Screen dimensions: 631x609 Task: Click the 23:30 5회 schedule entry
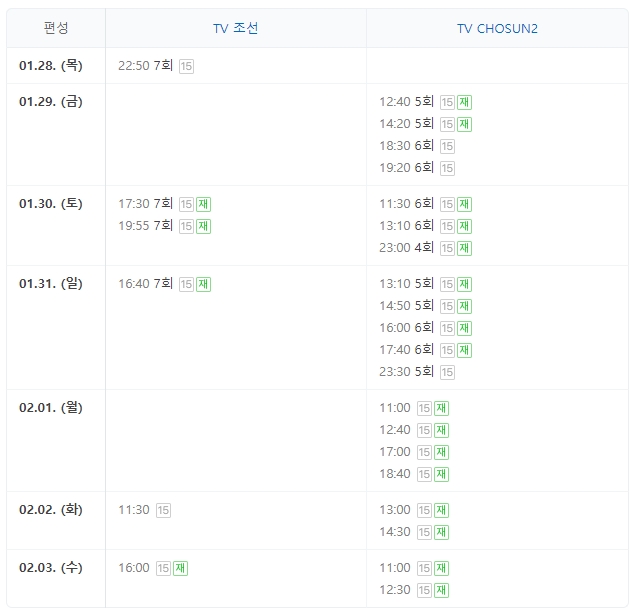(406, 372)
